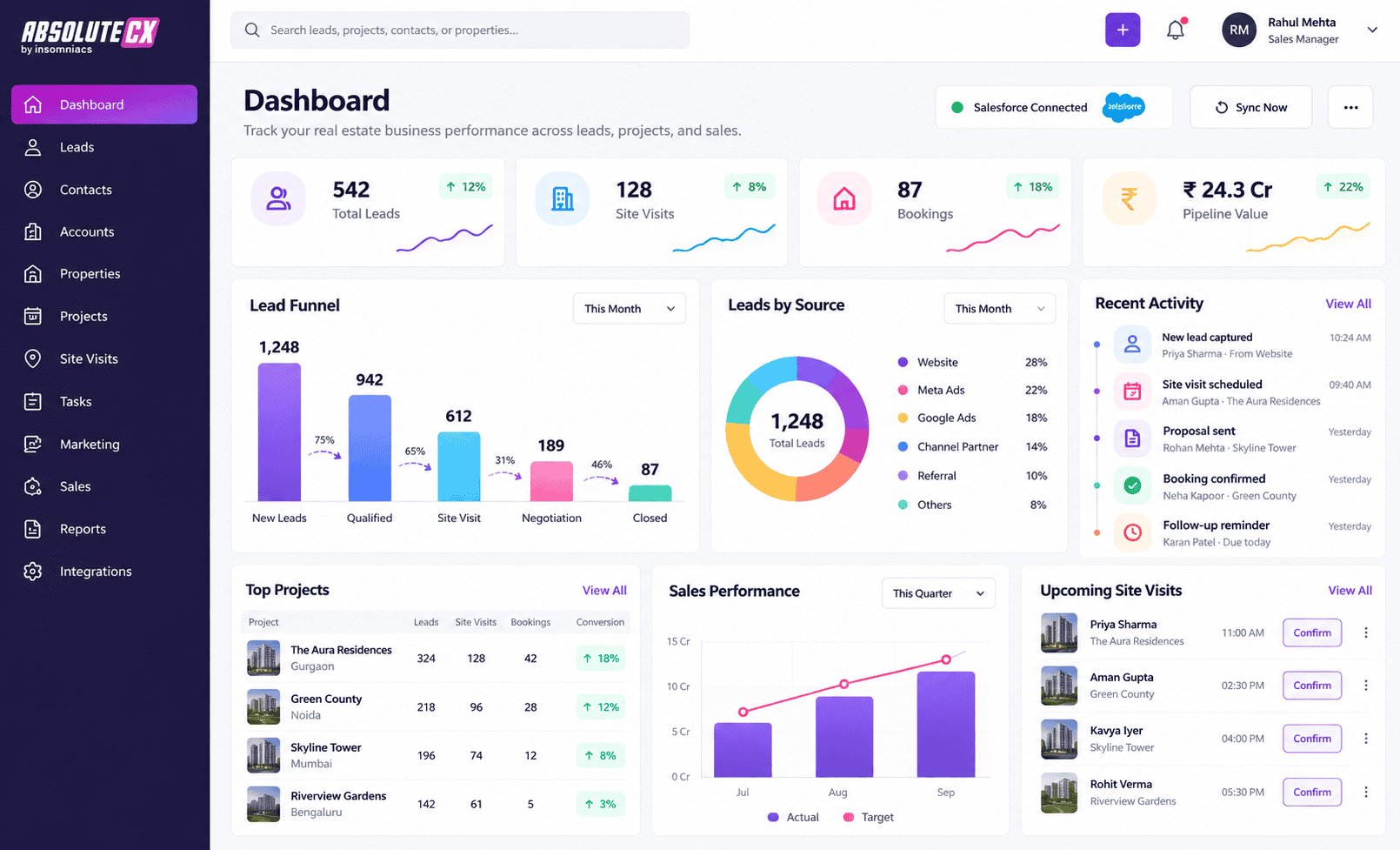The height and width of the screenshot is (850, 1400).
Task: Click the Skyline Tower project thumbnail
Action: tap(263, 755)
